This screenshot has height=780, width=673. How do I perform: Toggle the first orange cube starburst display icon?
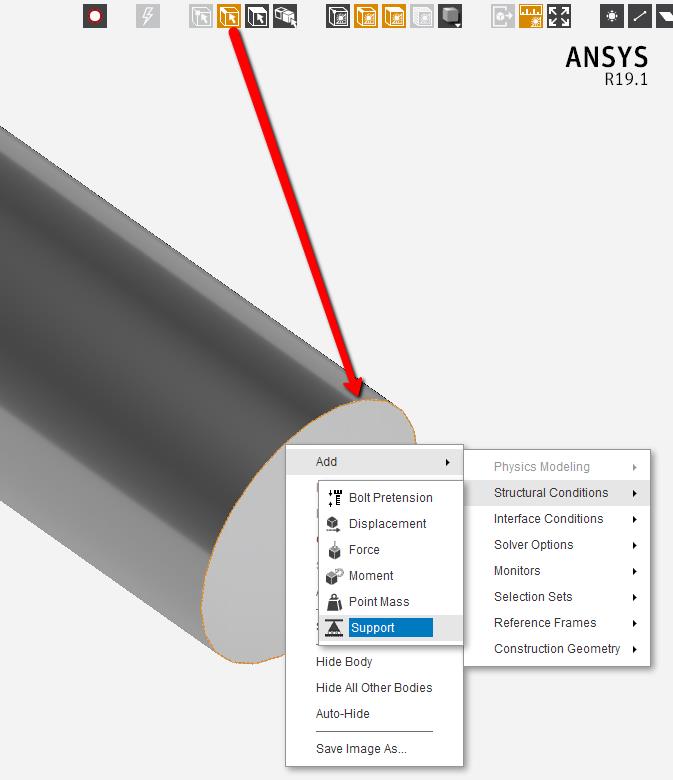point(366,16)
